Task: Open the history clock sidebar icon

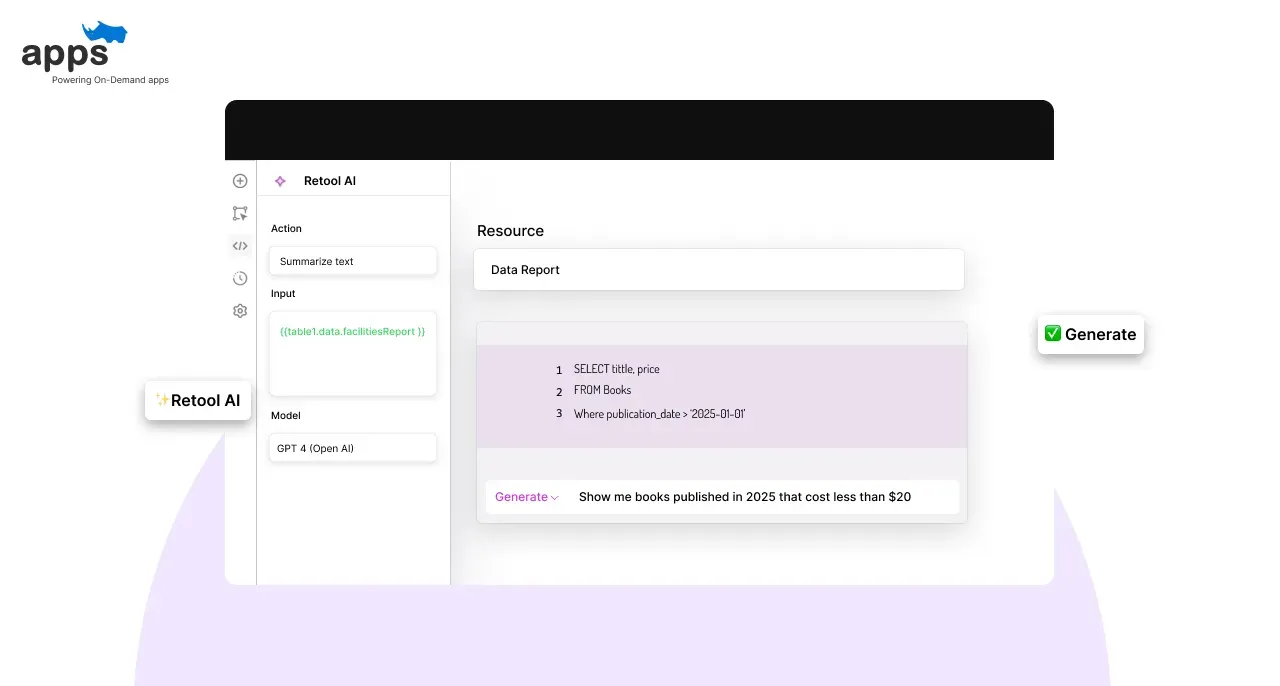Action: 240,278
